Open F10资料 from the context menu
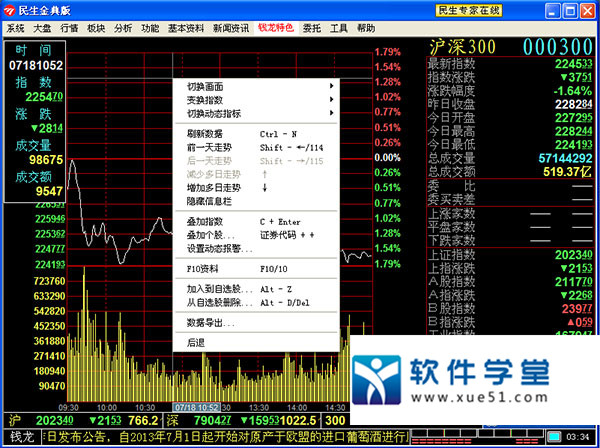This screenshot has width=600, height=448. [256, 269]
